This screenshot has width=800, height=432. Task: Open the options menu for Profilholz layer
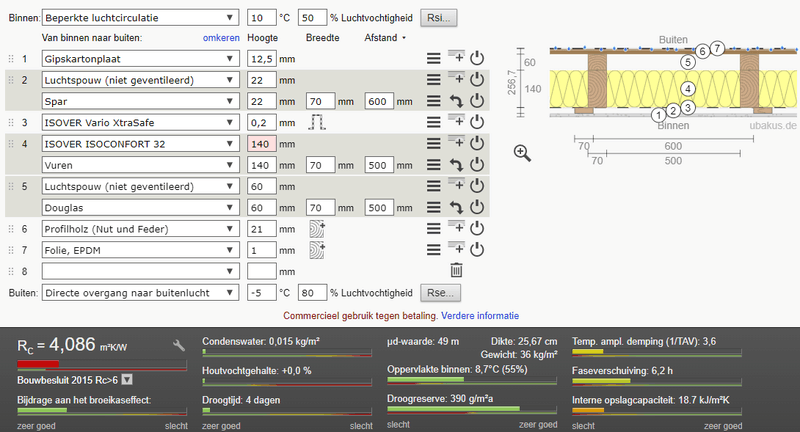tap(434, 228)
